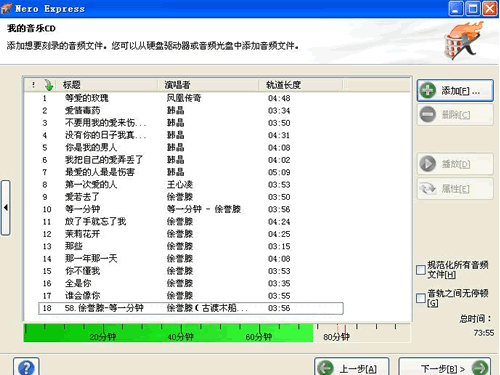Click track length 04:48 in row 1
Screen dimensions: 500x375
(x=279, y=98)
